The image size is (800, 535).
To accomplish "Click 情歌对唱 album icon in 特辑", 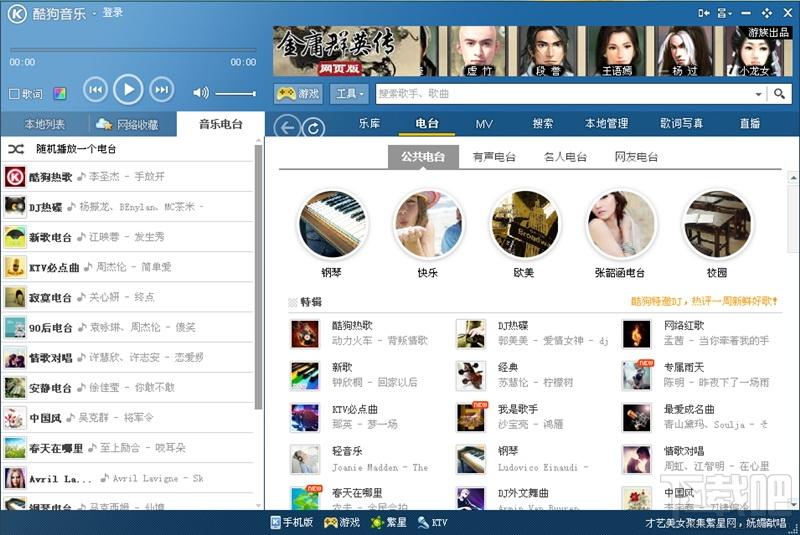I will 637,459.
